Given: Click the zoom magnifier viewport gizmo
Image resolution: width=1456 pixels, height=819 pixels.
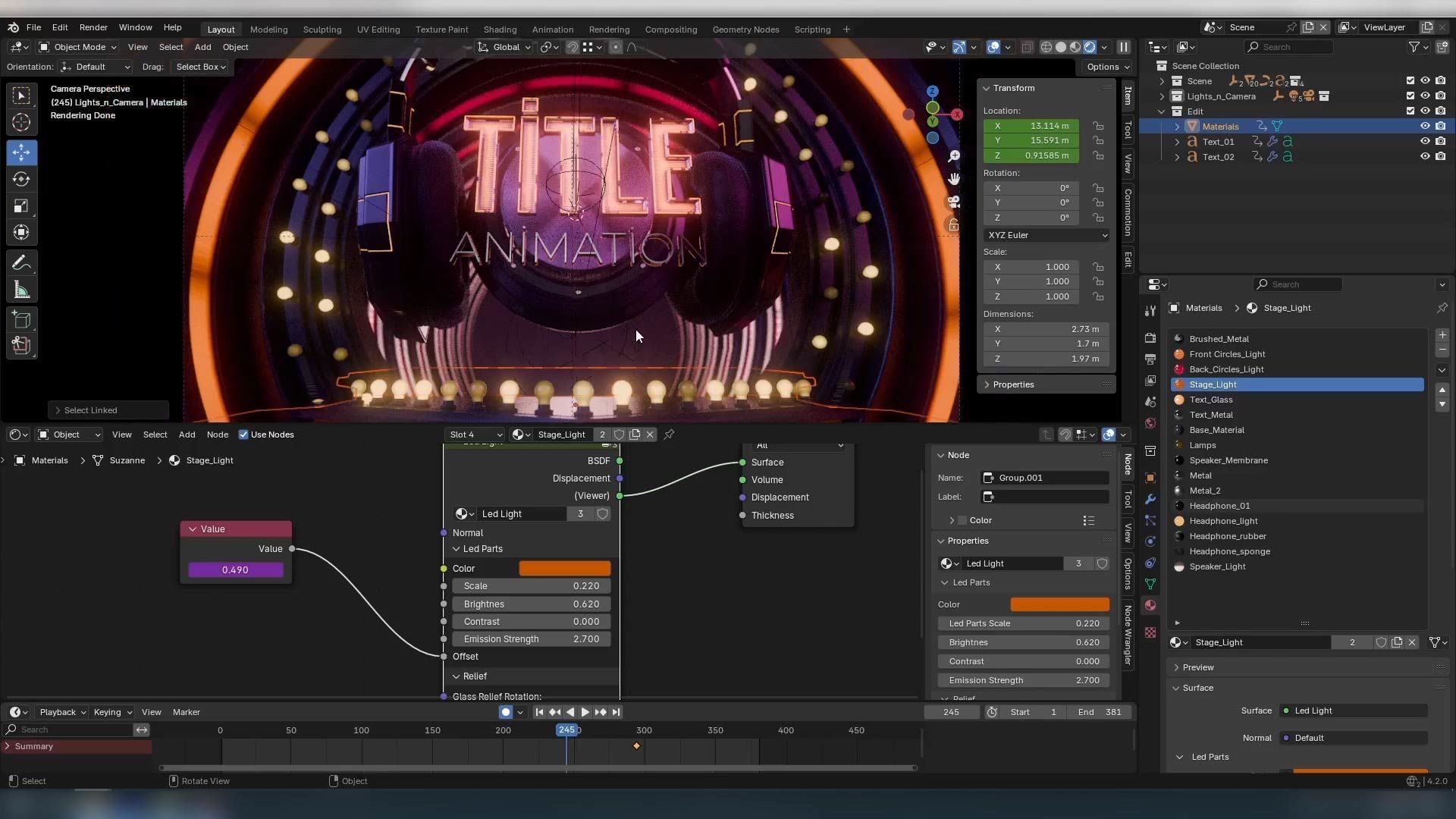Looking at the screenshot, I should (x=954, y=156).
